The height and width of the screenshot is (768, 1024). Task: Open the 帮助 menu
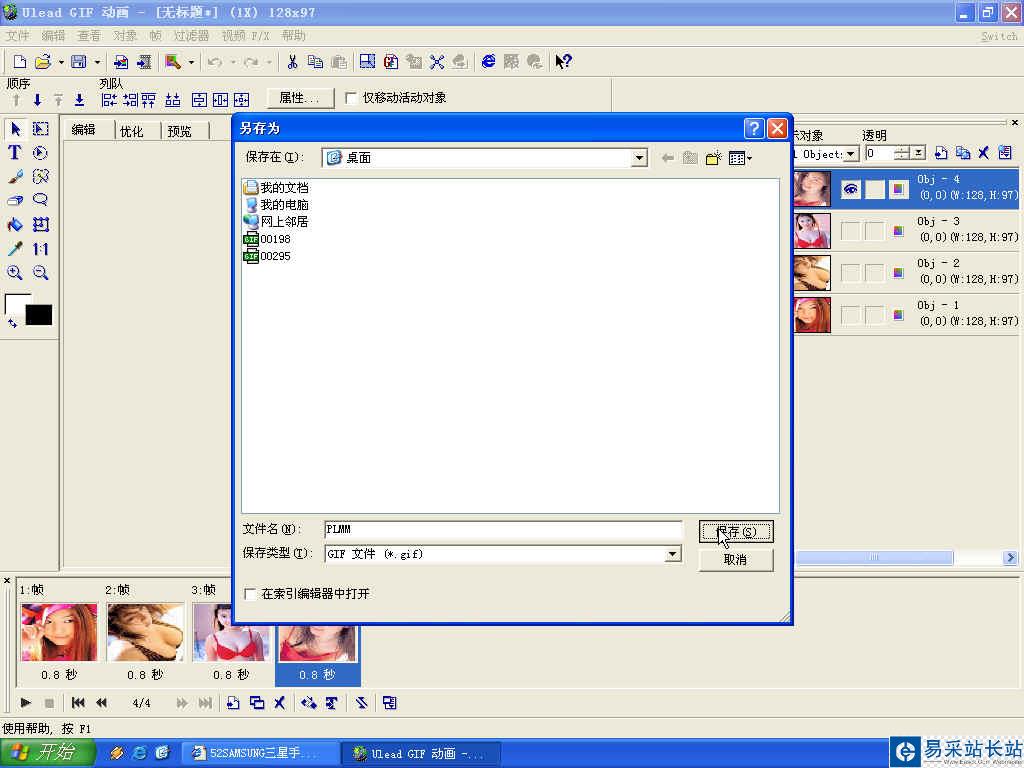293,36
